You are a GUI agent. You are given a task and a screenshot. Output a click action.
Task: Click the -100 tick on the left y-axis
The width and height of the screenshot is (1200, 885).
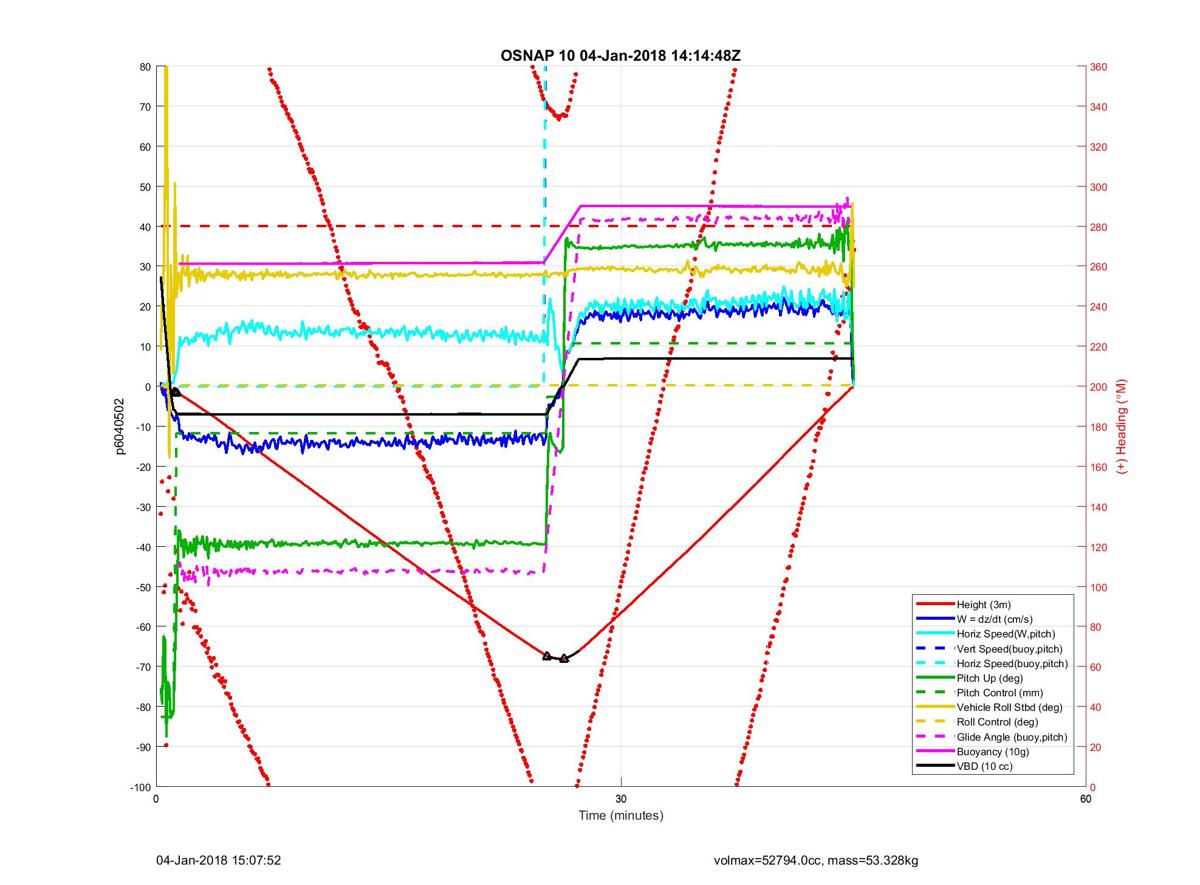pyautogui.click(x=141, y=787)
